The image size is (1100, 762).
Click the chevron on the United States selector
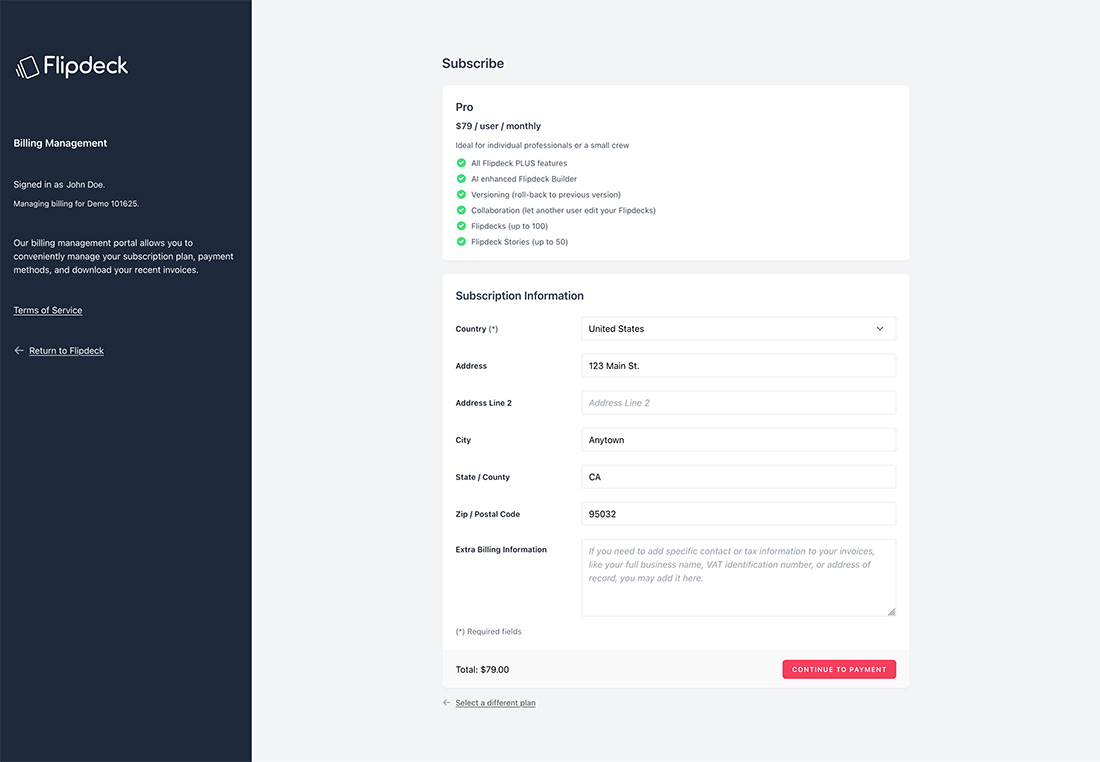(x=879, y=328)
